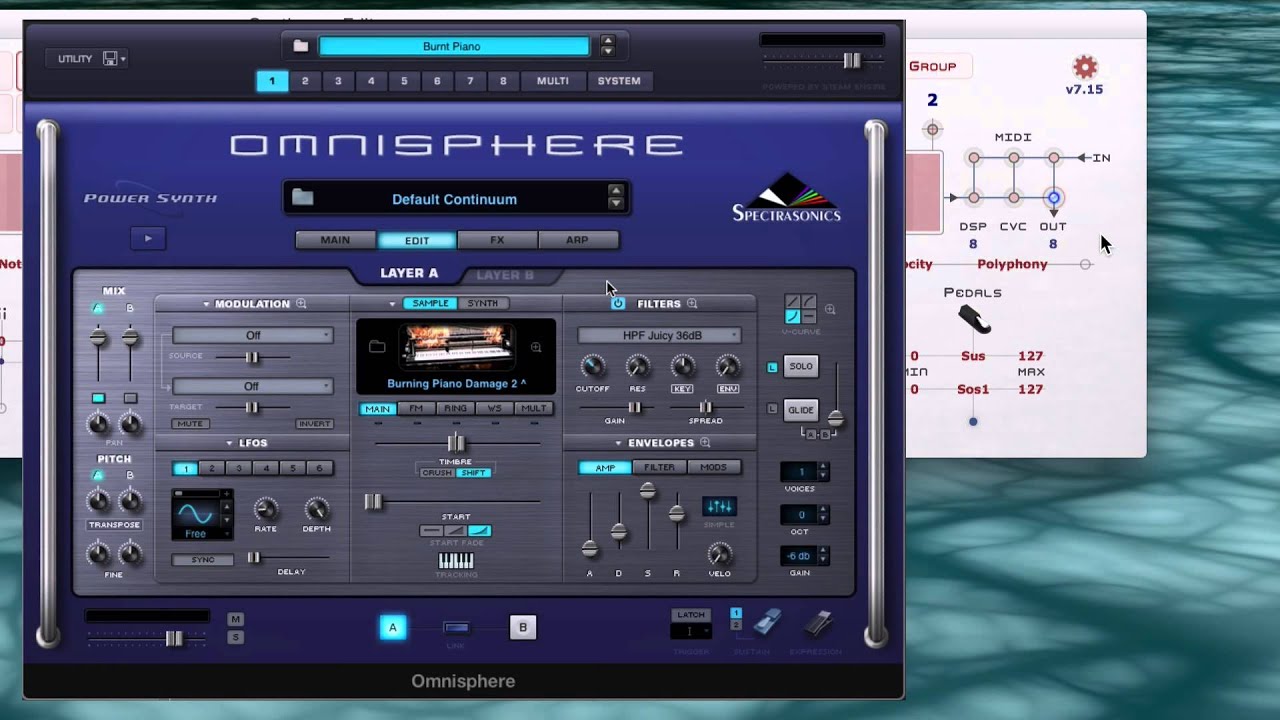Step through patches with Burnt Piano arrows

607,46
